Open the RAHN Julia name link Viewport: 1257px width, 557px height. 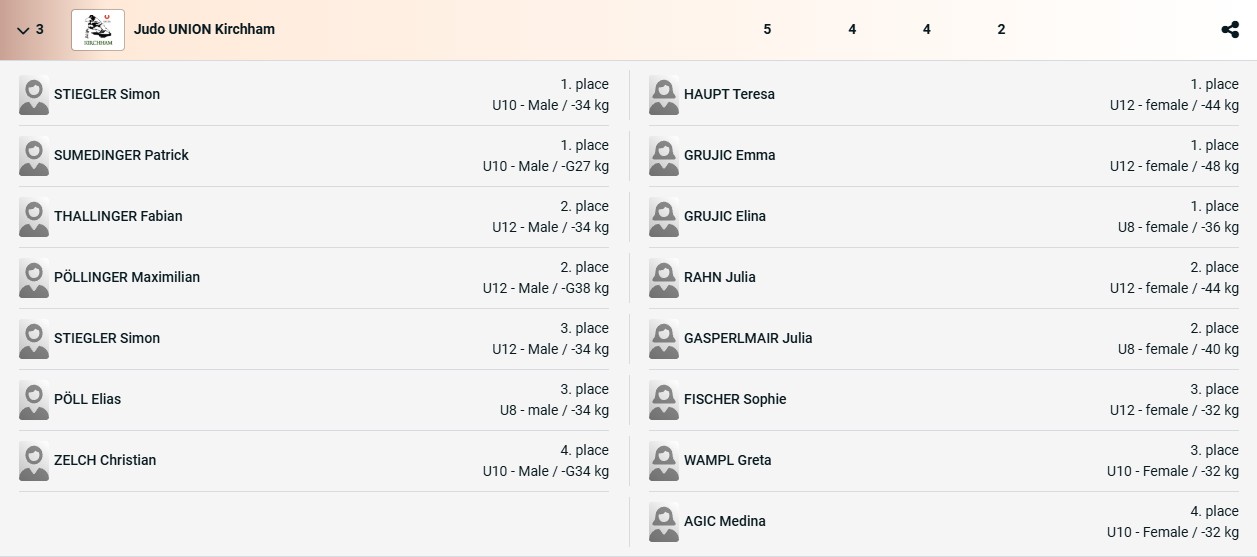tap(720, 277)
